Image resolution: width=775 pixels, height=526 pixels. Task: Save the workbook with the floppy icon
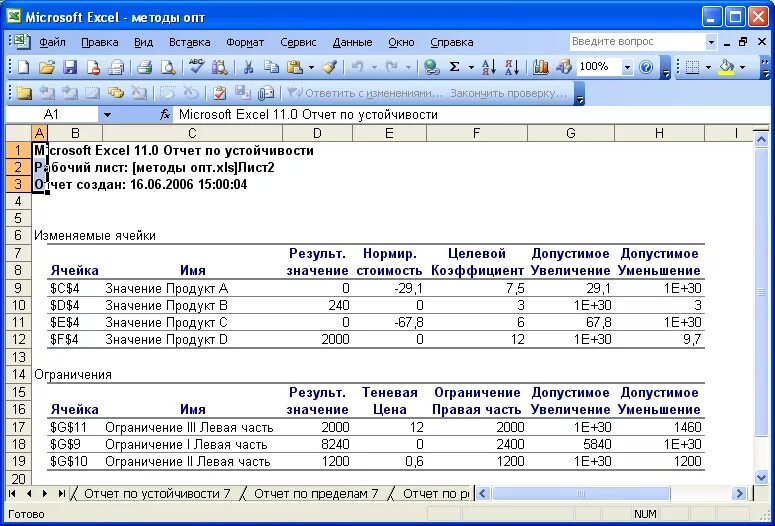70,67
